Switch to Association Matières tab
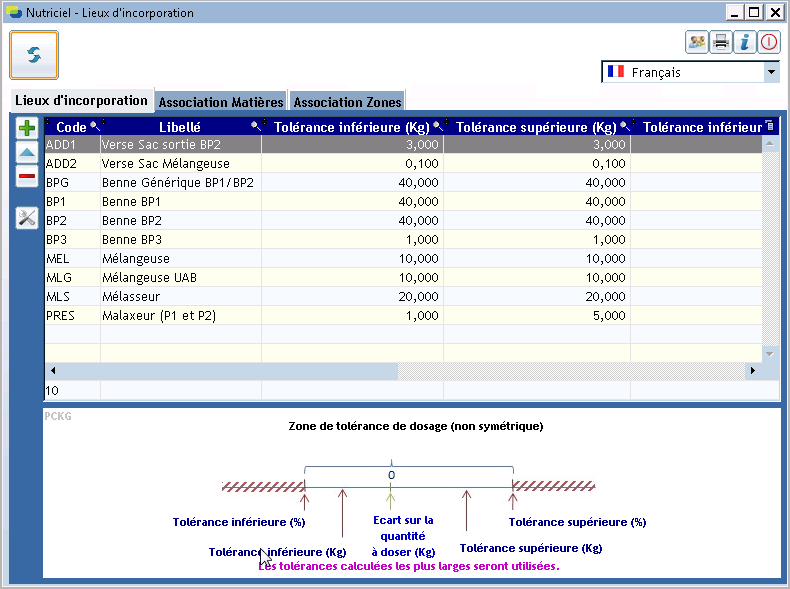The width and height of the screenshot is (790, 589). (x=221, y=102)
